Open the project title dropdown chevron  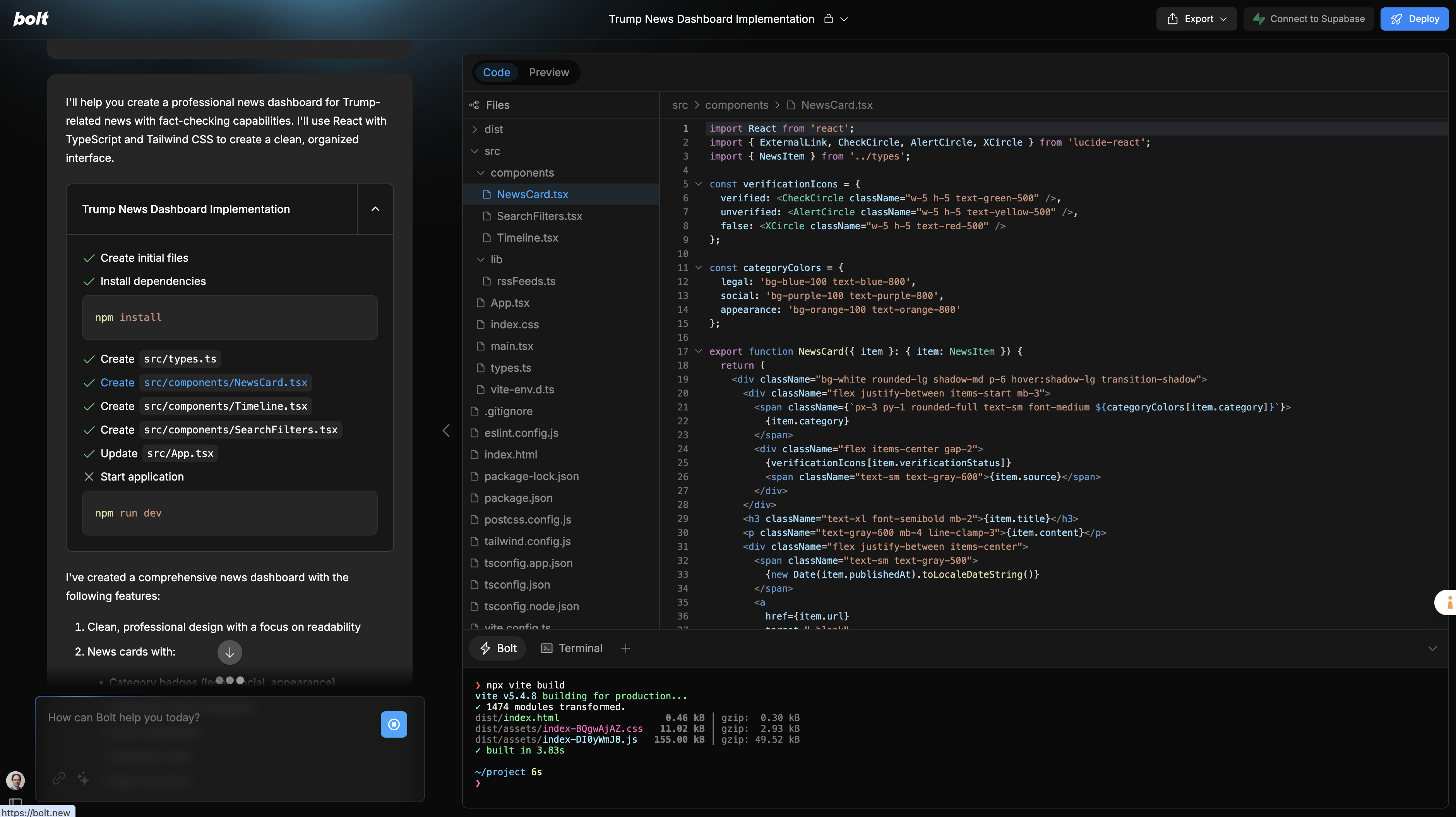(x=844, y=19)
